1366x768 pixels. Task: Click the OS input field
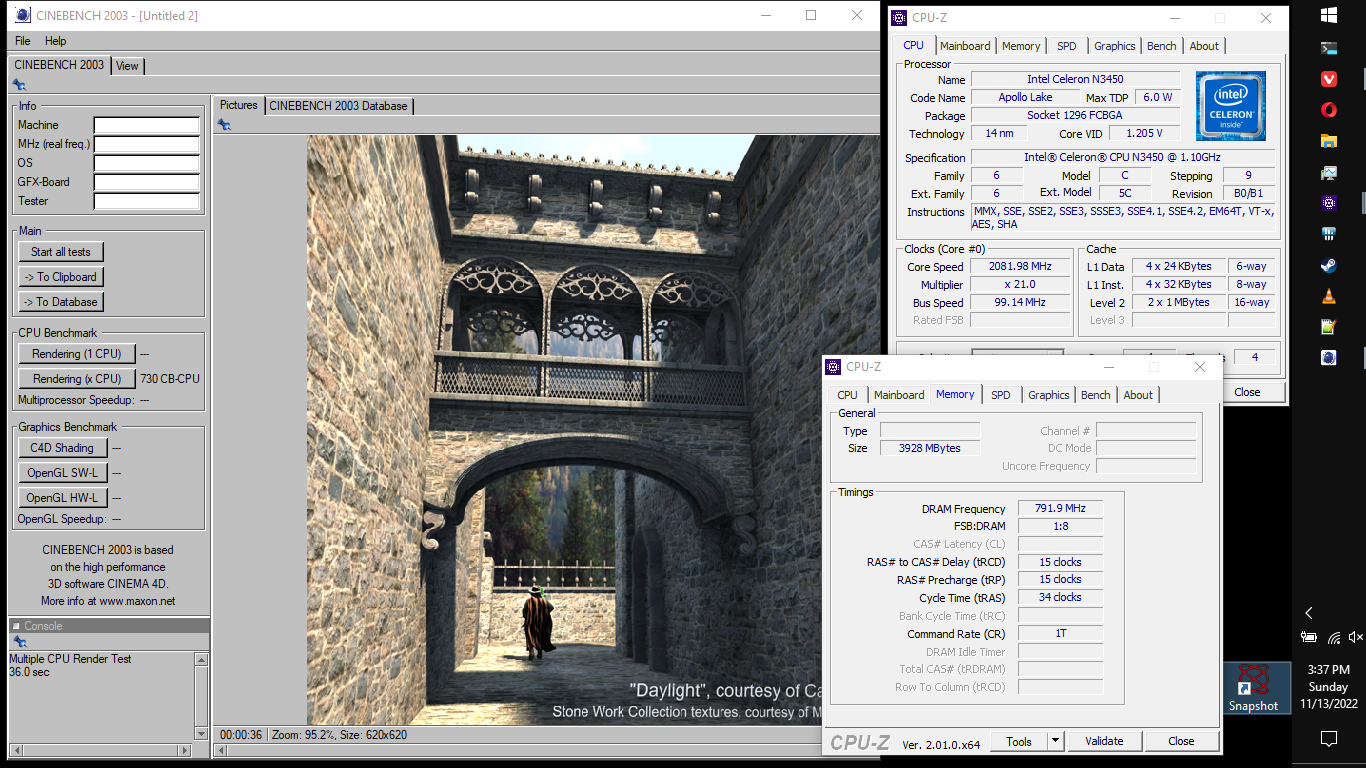pos(147,163)
